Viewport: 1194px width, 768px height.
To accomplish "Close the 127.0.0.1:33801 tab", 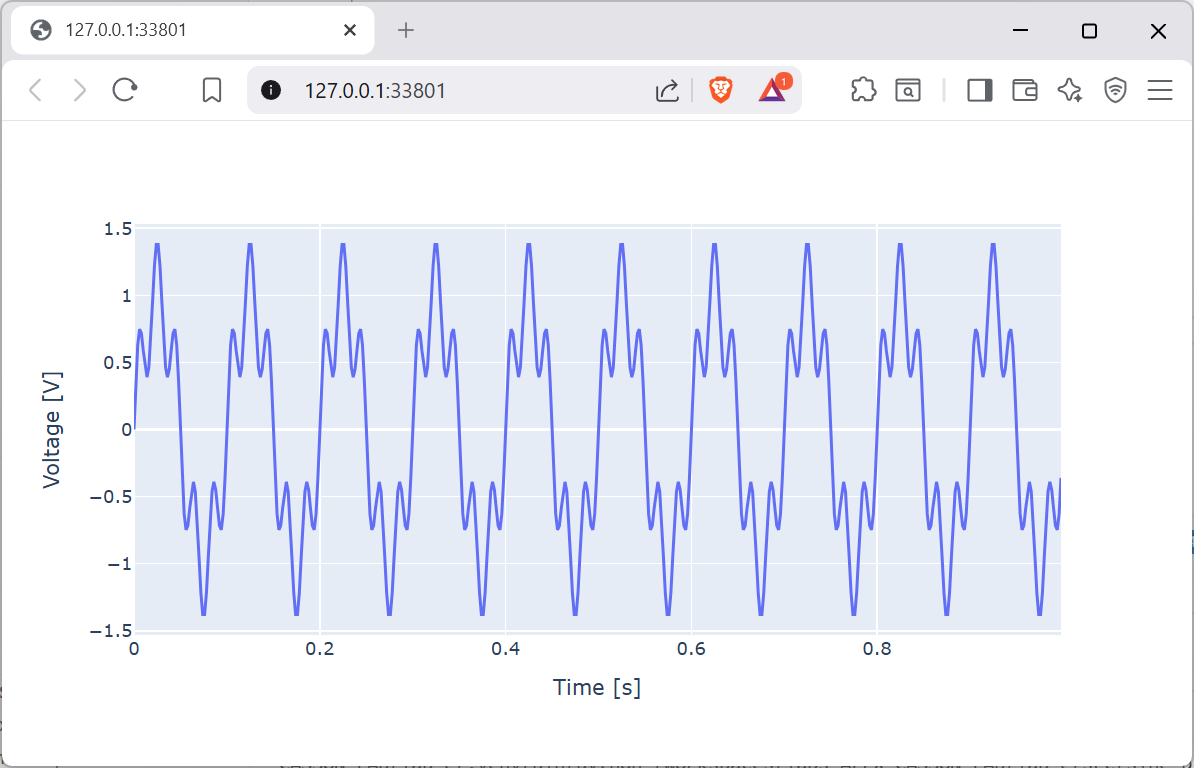I will pos(350,30).
